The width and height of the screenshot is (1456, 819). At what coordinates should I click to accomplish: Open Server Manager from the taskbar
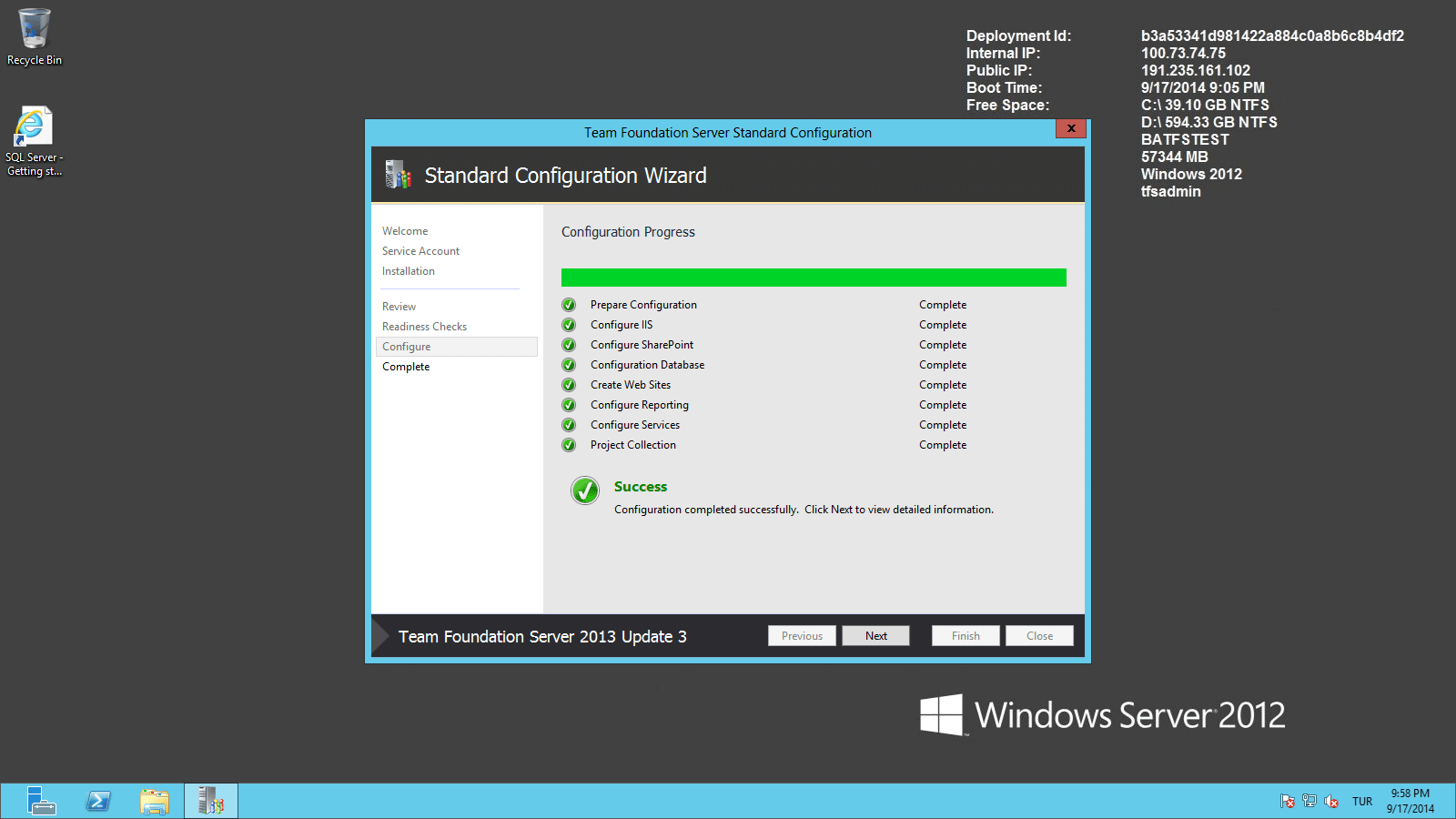pyautogui.click(x=41, y=801)
